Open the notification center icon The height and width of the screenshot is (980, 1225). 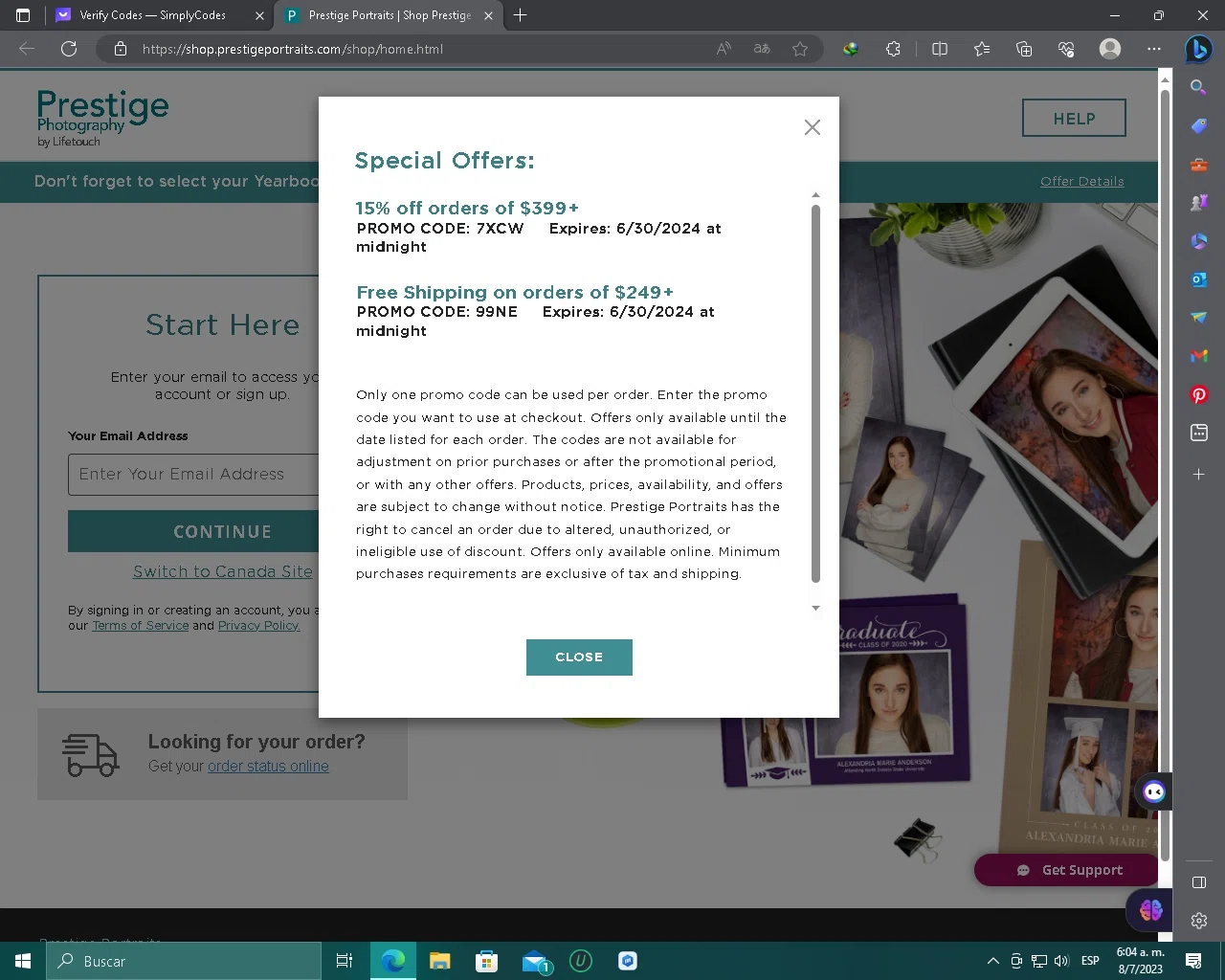(x=1193, y=961)
